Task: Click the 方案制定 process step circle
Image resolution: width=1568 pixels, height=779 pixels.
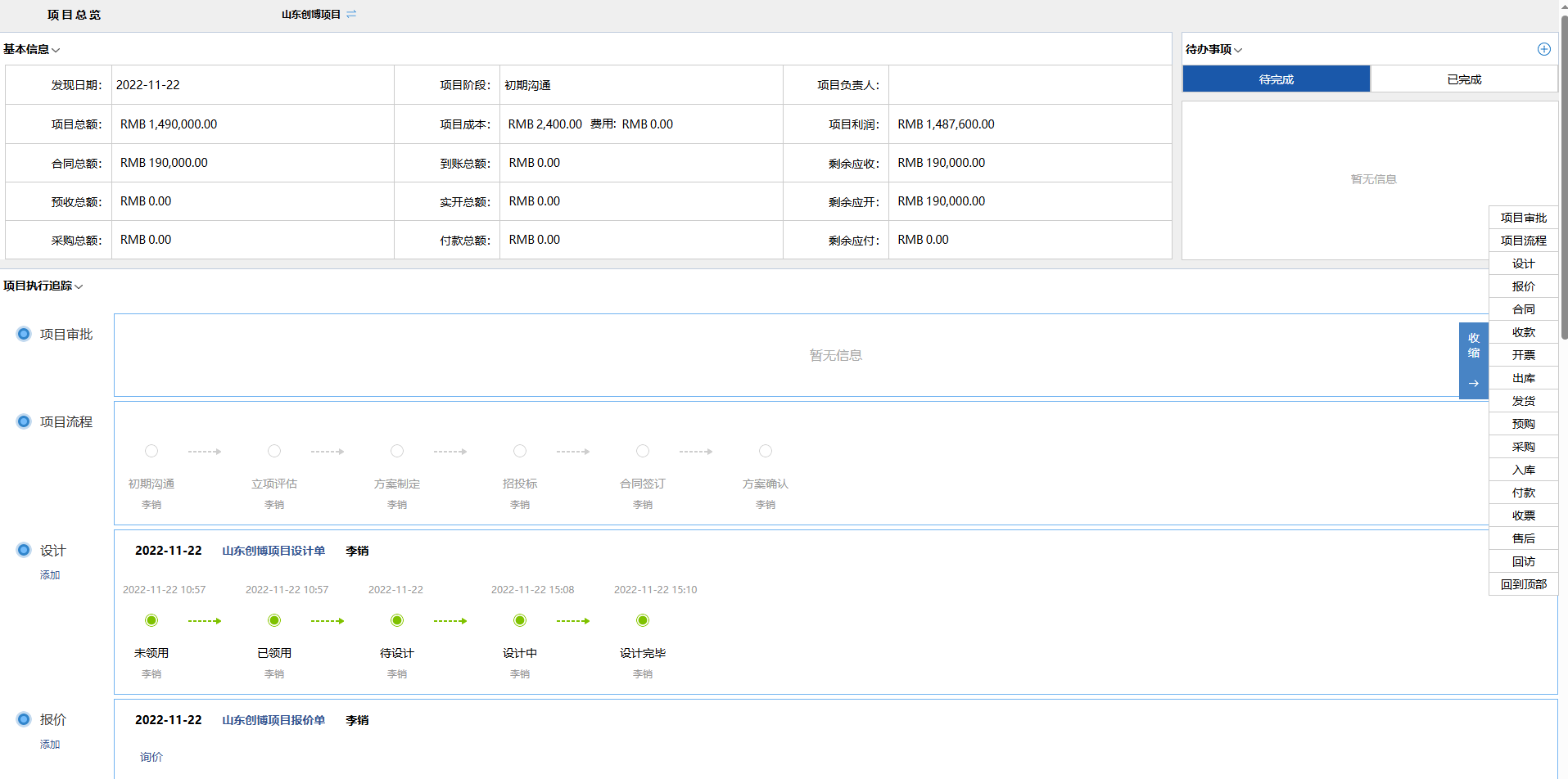Action: 397,451
